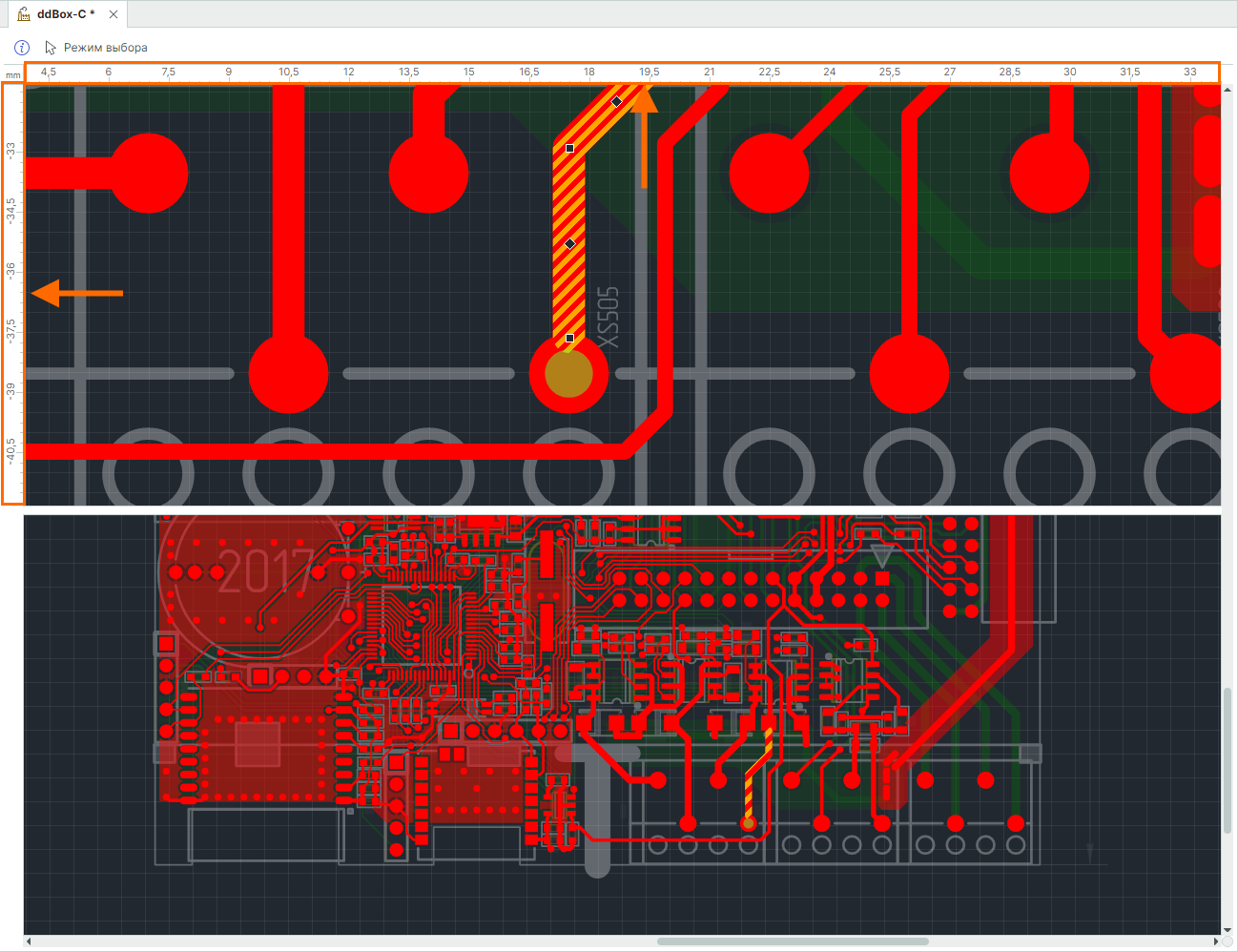The height and width of the screenshot is (952, 1238).
Task: Click the scroll-left arrow of horizontal scrollbar
Action: pos(29,942)
